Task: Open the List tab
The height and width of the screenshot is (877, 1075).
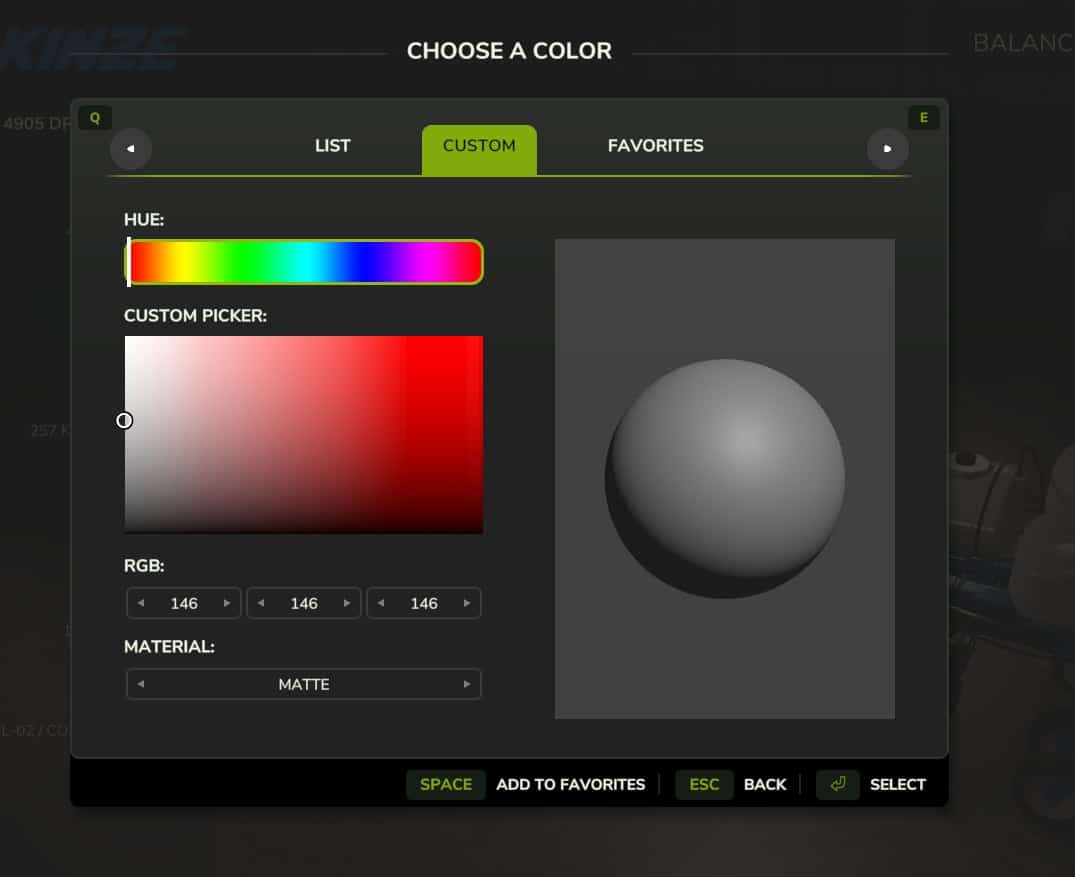Action: (333, 146)
